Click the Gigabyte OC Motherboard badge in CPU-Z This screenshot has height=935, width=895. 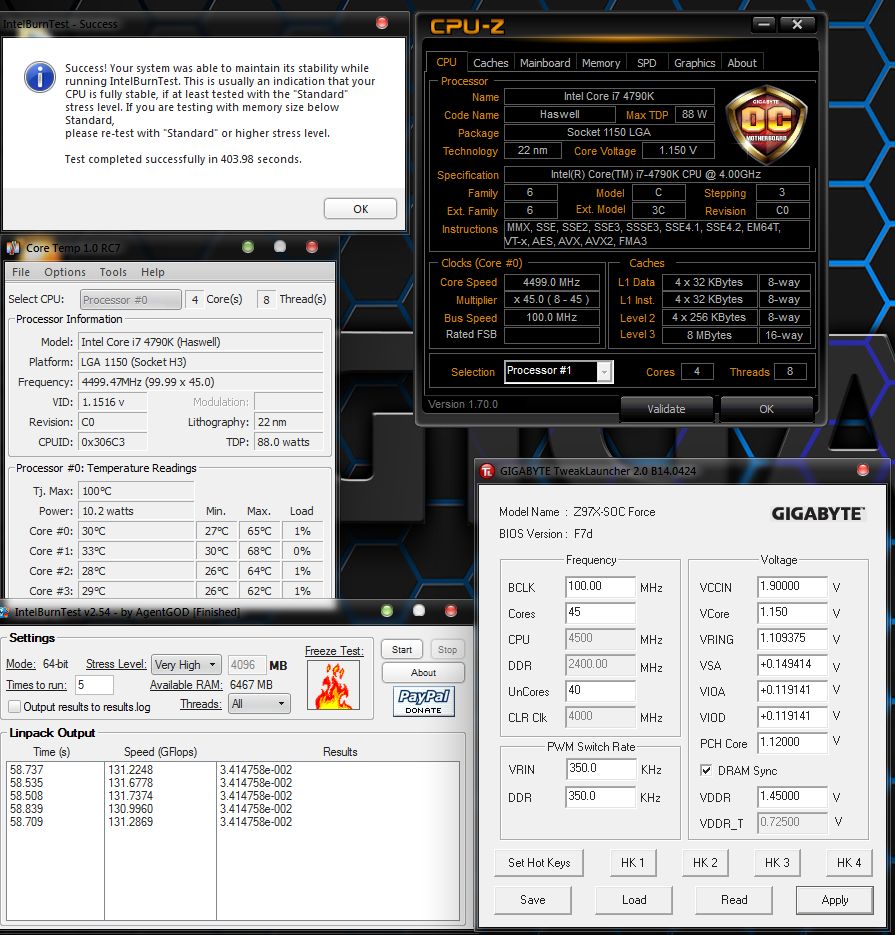pos(766,125)
